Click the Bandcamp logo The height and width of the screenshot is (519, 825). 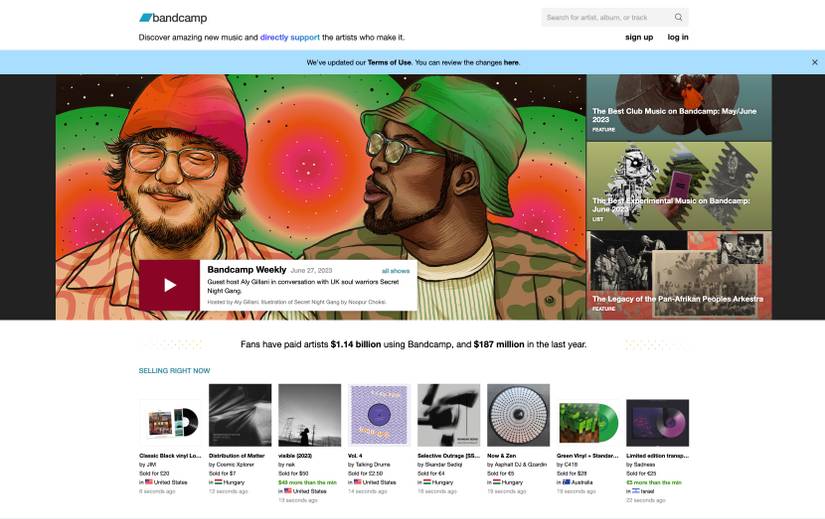[173, 18]
